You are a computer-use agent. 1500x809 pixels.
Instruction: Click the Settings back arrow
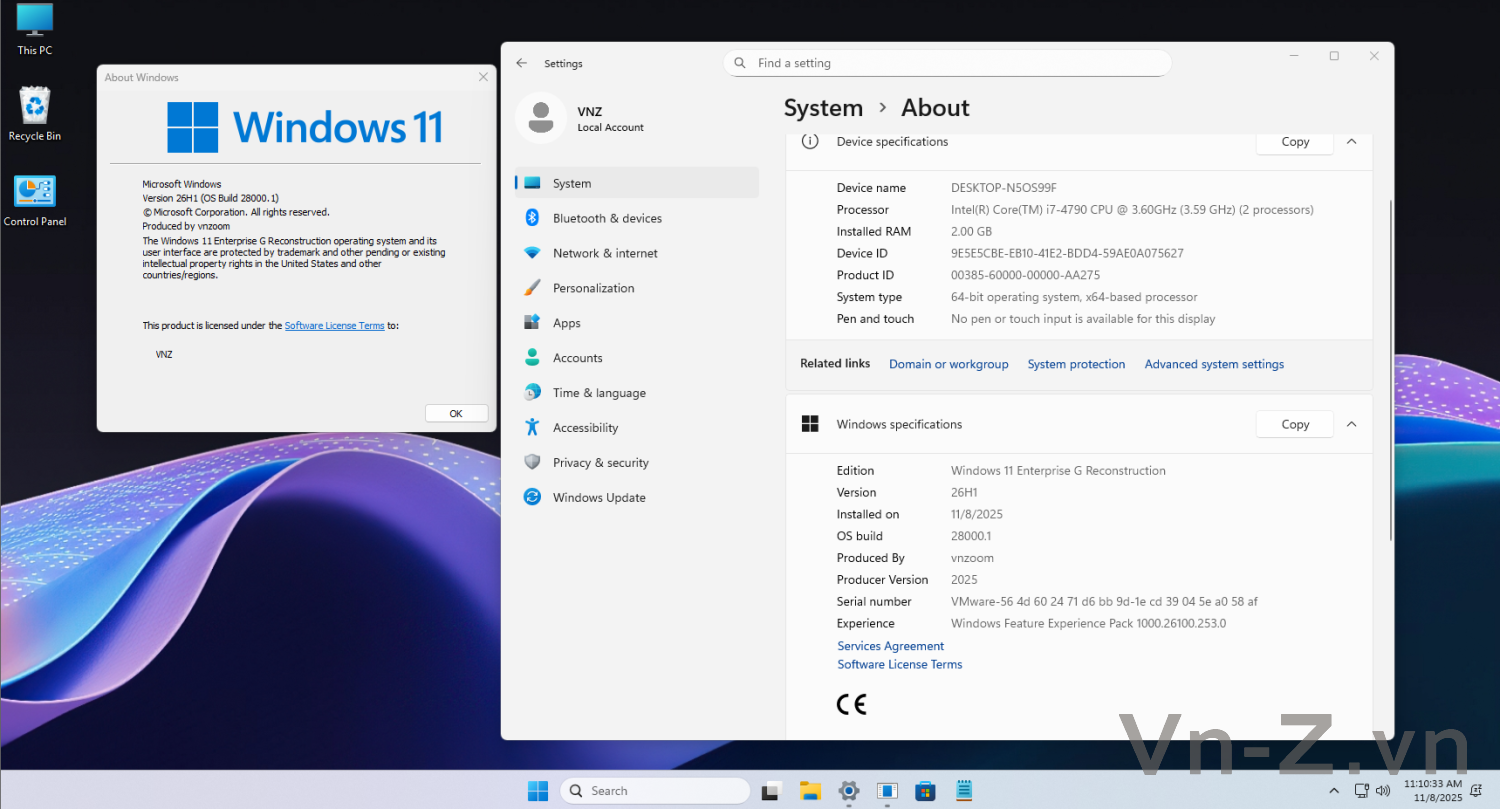(521, 63)
